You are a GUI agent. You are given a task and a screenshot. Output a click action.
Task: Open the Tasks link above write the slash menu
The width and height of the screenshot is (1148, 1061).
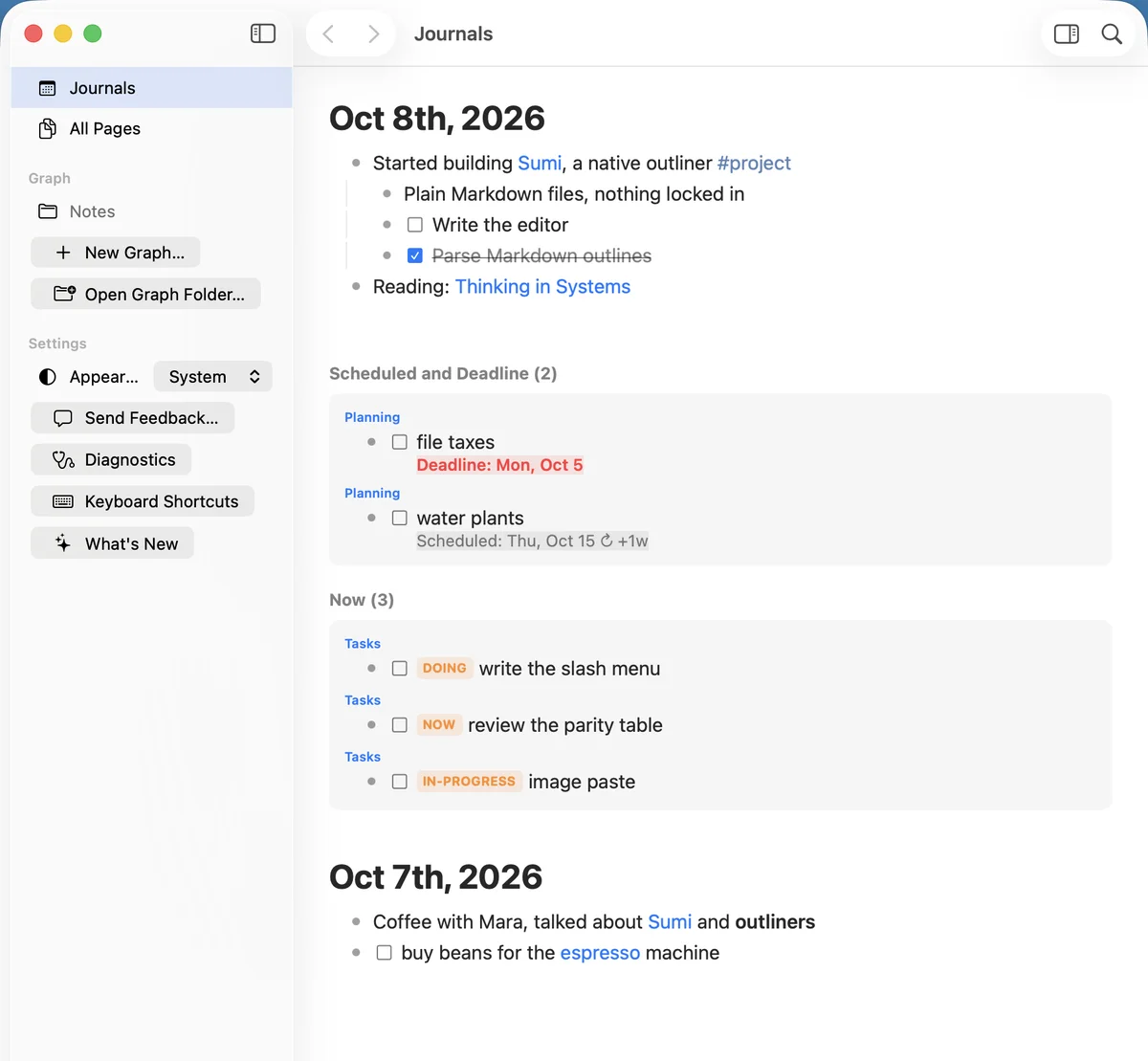[363, 644]
